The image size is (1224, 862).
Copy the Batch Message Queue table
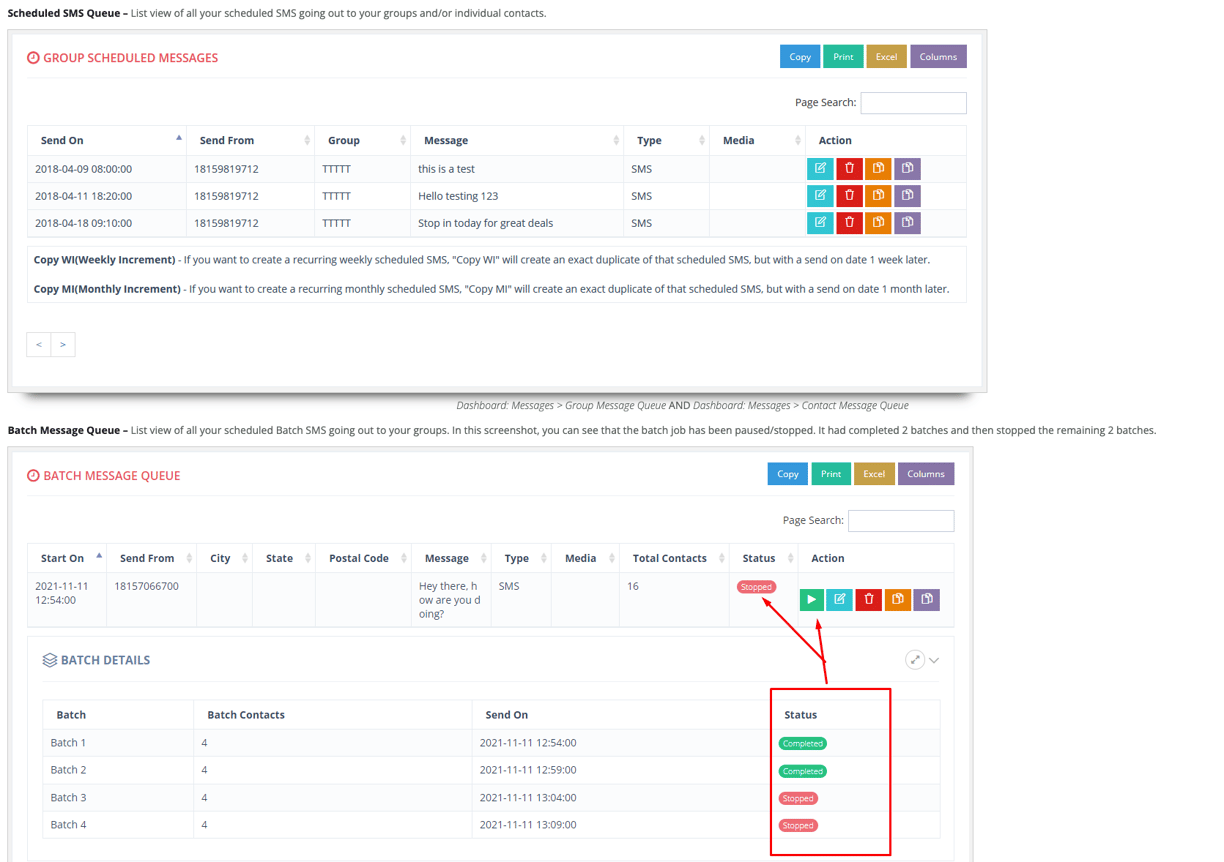(788, 474)
